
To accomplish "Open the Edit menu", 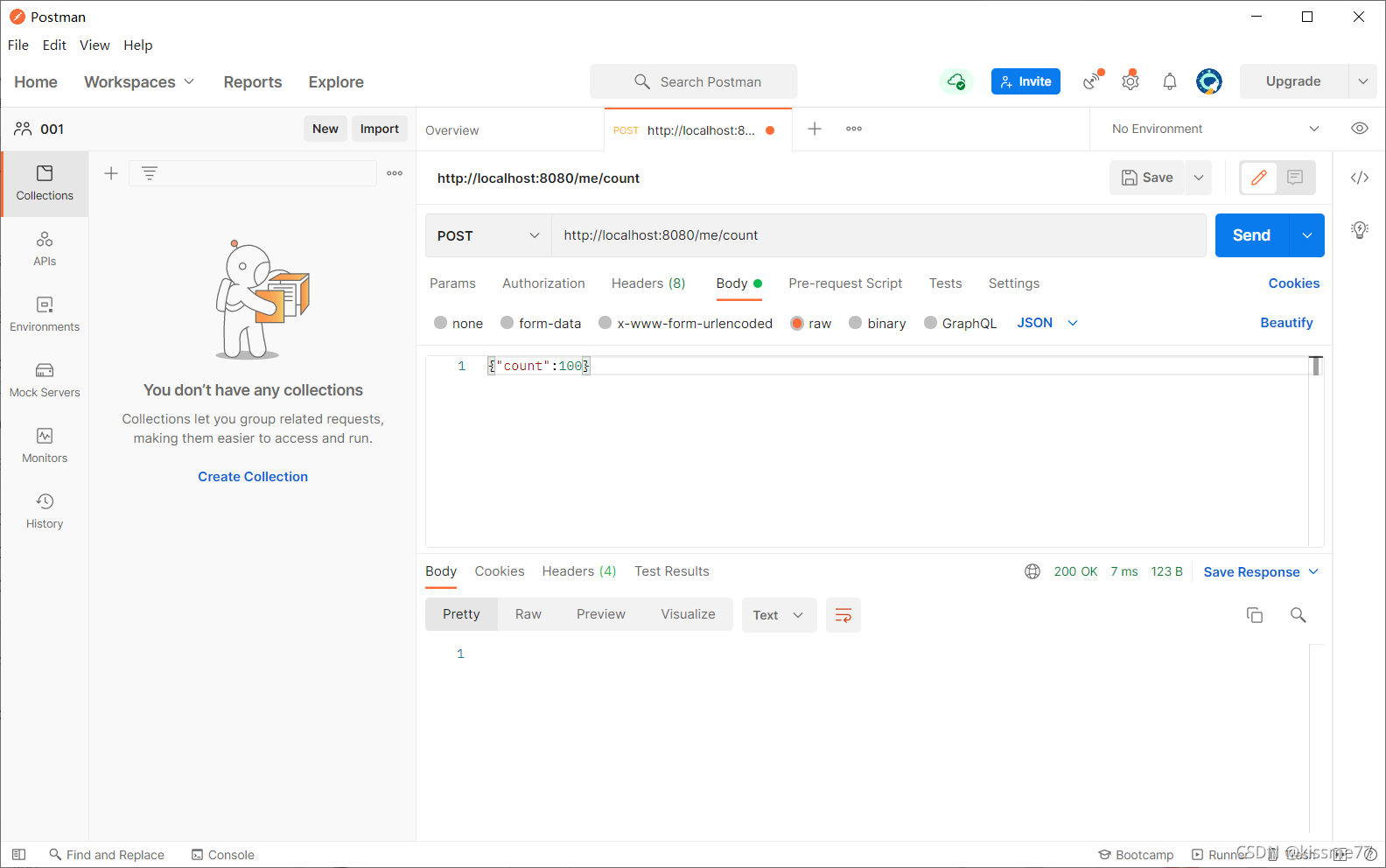I will click(54, 45).
